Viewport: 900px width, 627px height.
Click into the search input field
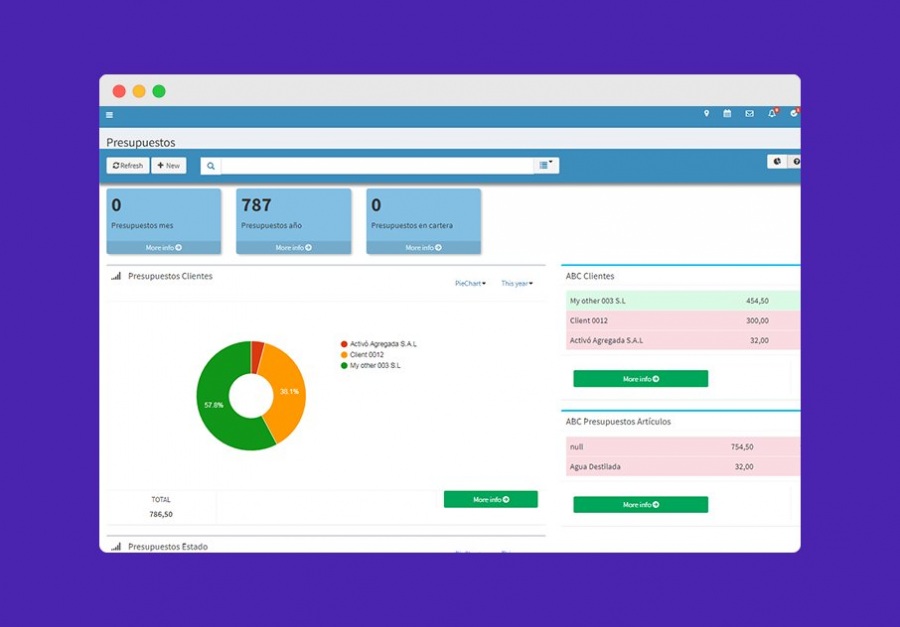pyautogui.click(x=377, y=166)
